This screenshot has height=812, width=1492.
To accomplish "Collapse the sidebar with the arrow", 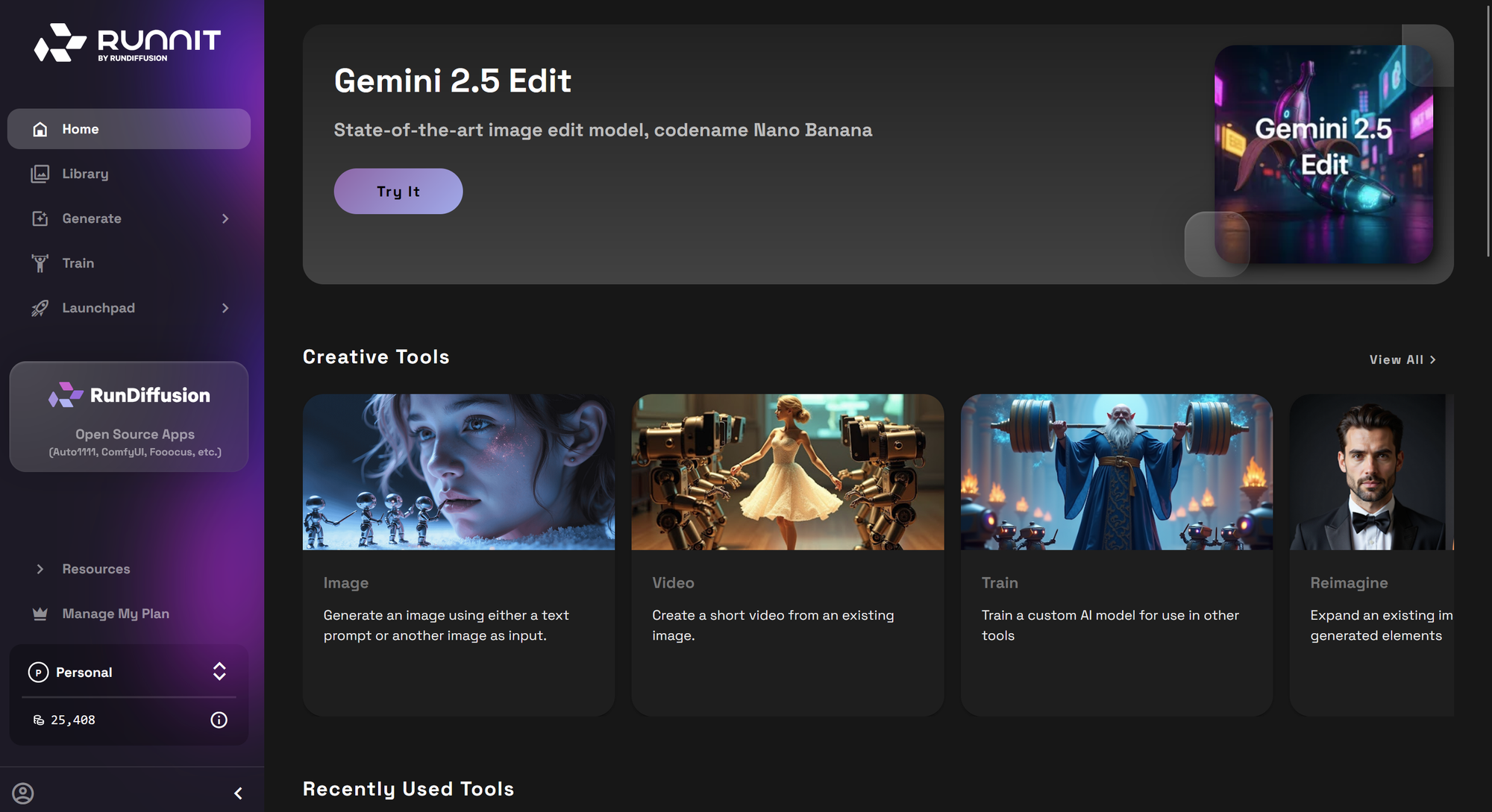I will click(x=238, y=793).
